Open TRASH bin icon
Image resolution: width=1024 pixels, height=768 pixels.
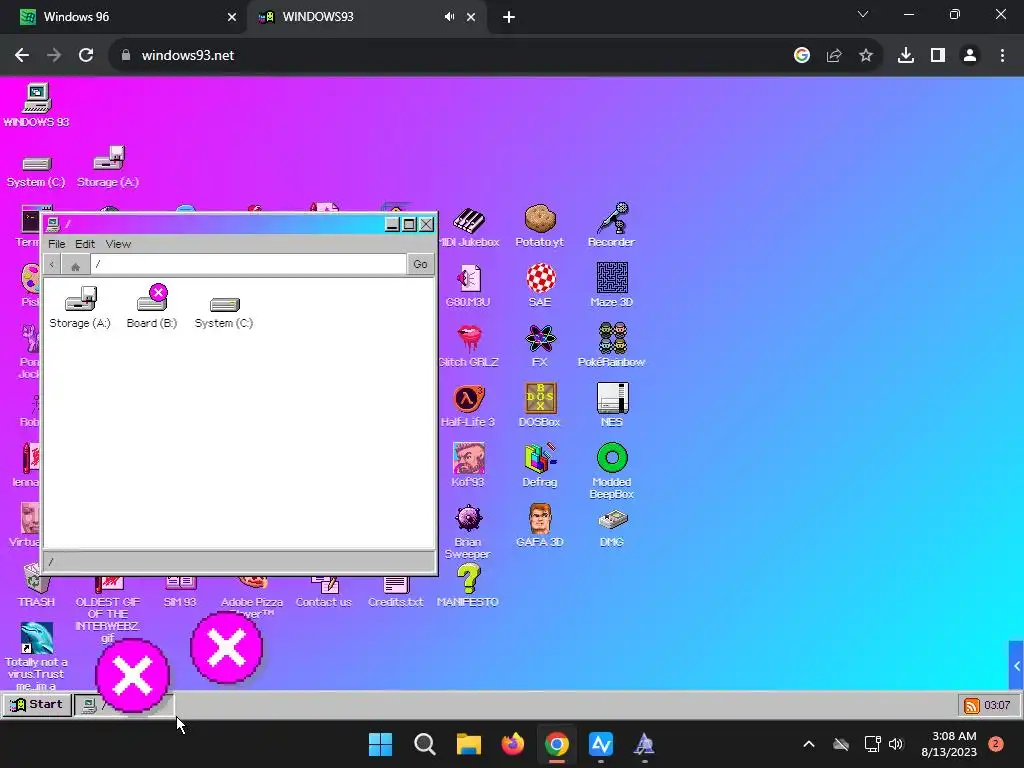click(x=36, y=586)
